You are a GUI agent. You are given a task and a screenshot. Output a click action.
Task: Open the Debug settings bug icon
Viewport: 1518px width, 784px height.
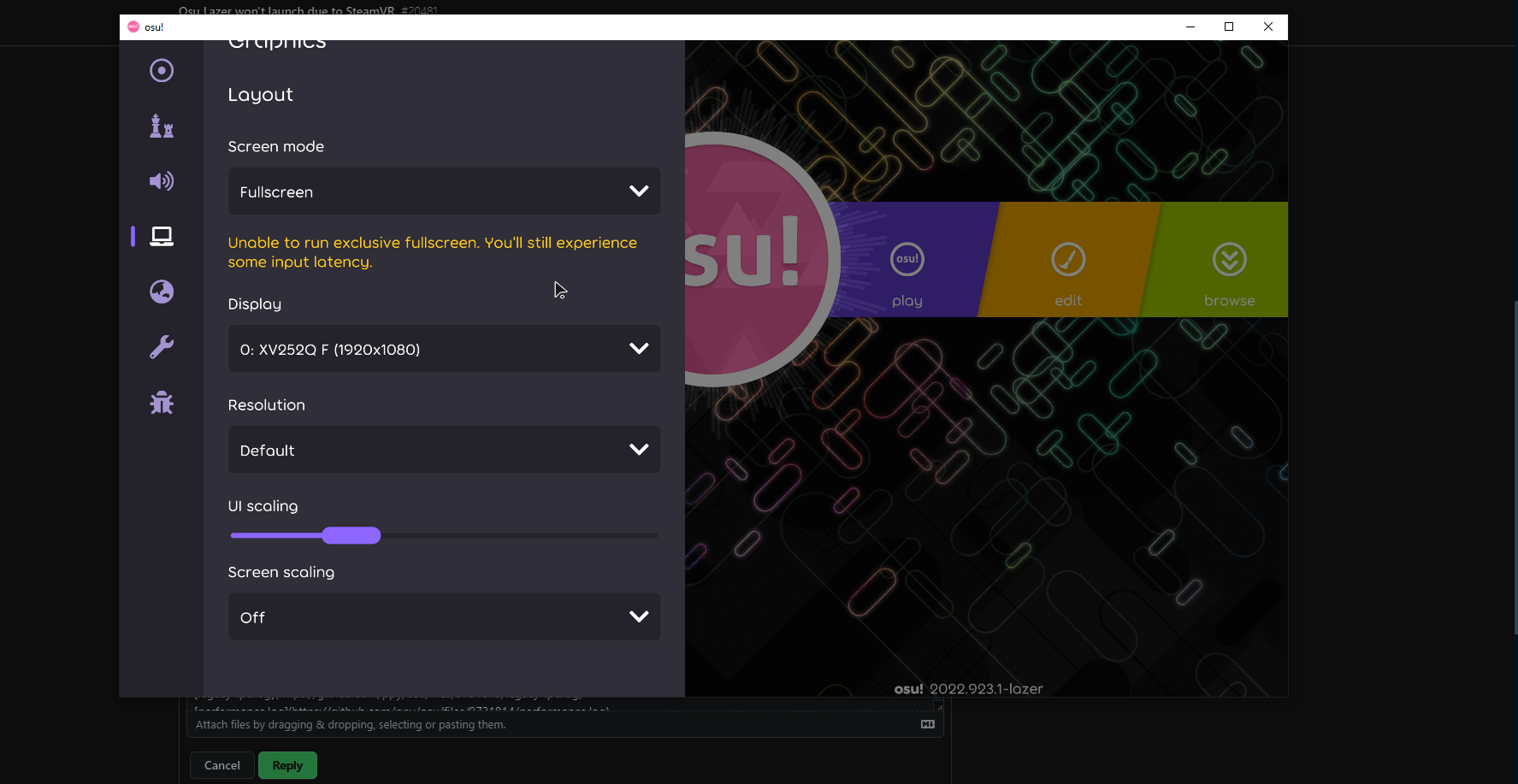[162, 402]
